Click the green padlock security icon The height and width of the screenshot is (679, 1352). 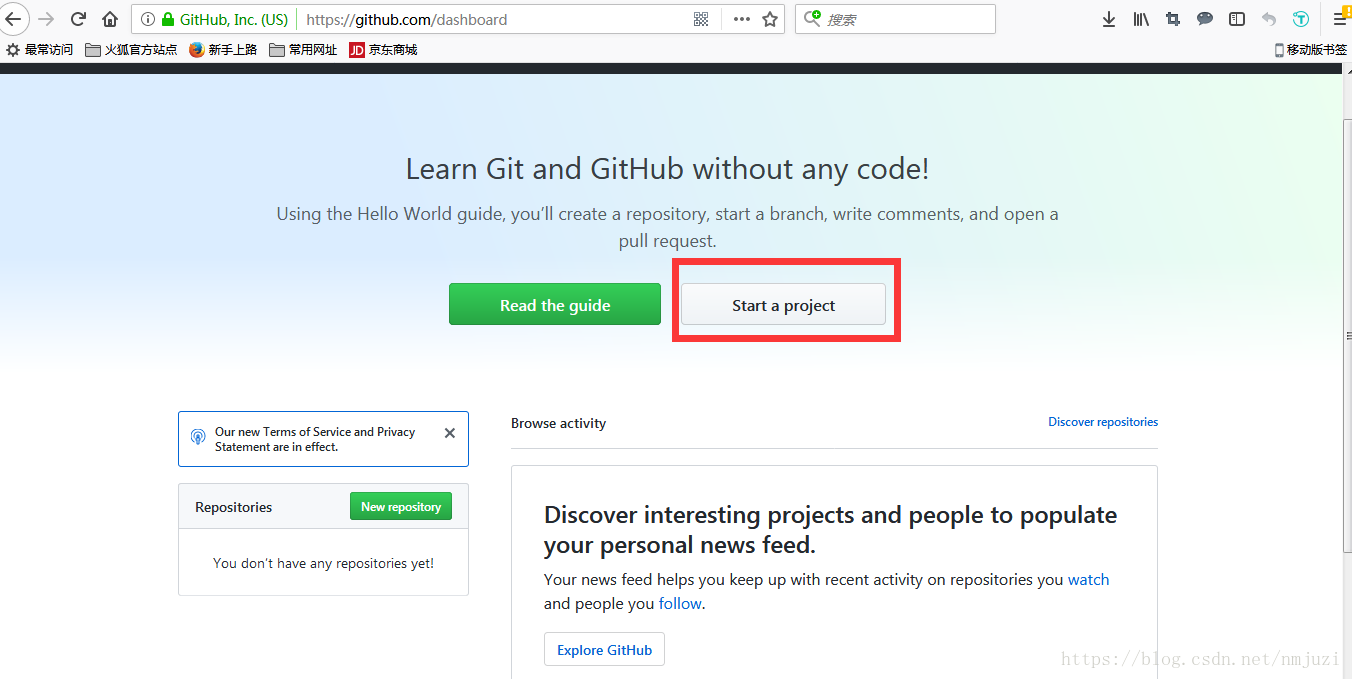click(x=168, y=19)
